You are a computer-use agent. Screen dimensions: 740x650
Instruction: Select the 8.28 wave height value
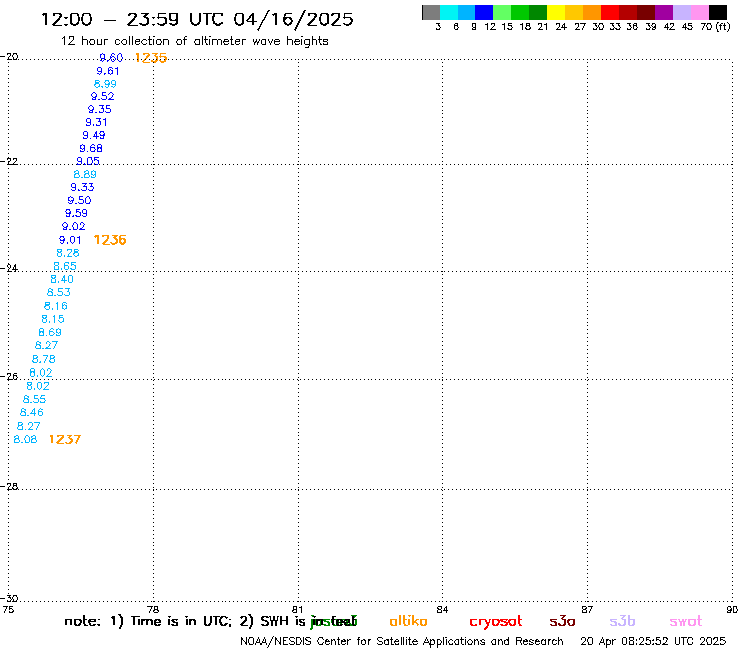(x=68, y=253)
